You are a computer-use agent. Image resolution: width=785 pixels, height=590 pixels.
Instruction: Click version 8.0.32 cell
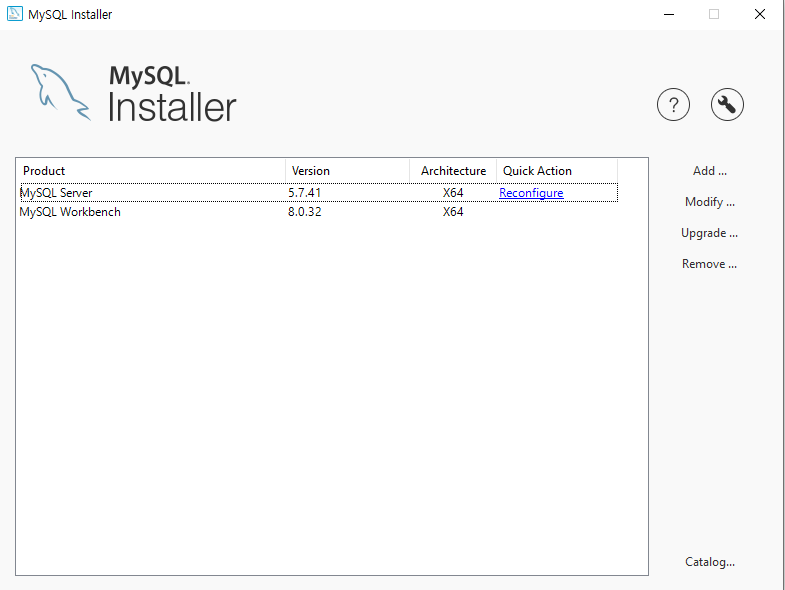(x=304, y=212)
